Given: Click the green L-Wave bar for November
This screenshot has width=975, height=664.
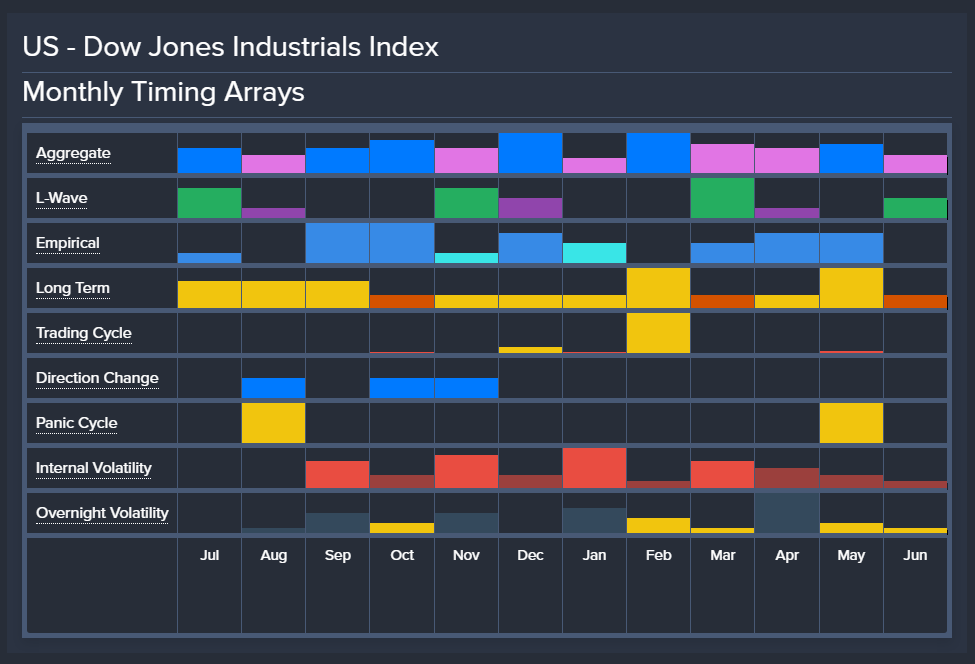Looking at the screenshot, I should [x=466, y=203].
